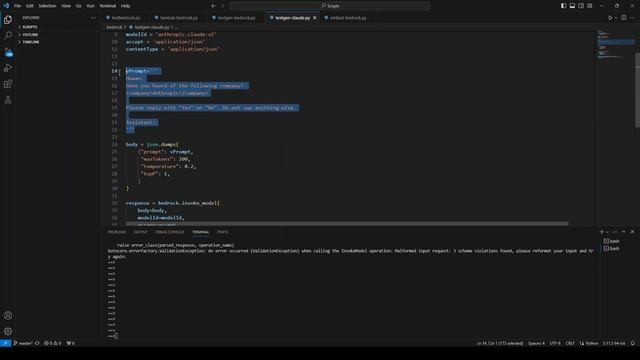Click cursor position Ln 14 status

500,343
